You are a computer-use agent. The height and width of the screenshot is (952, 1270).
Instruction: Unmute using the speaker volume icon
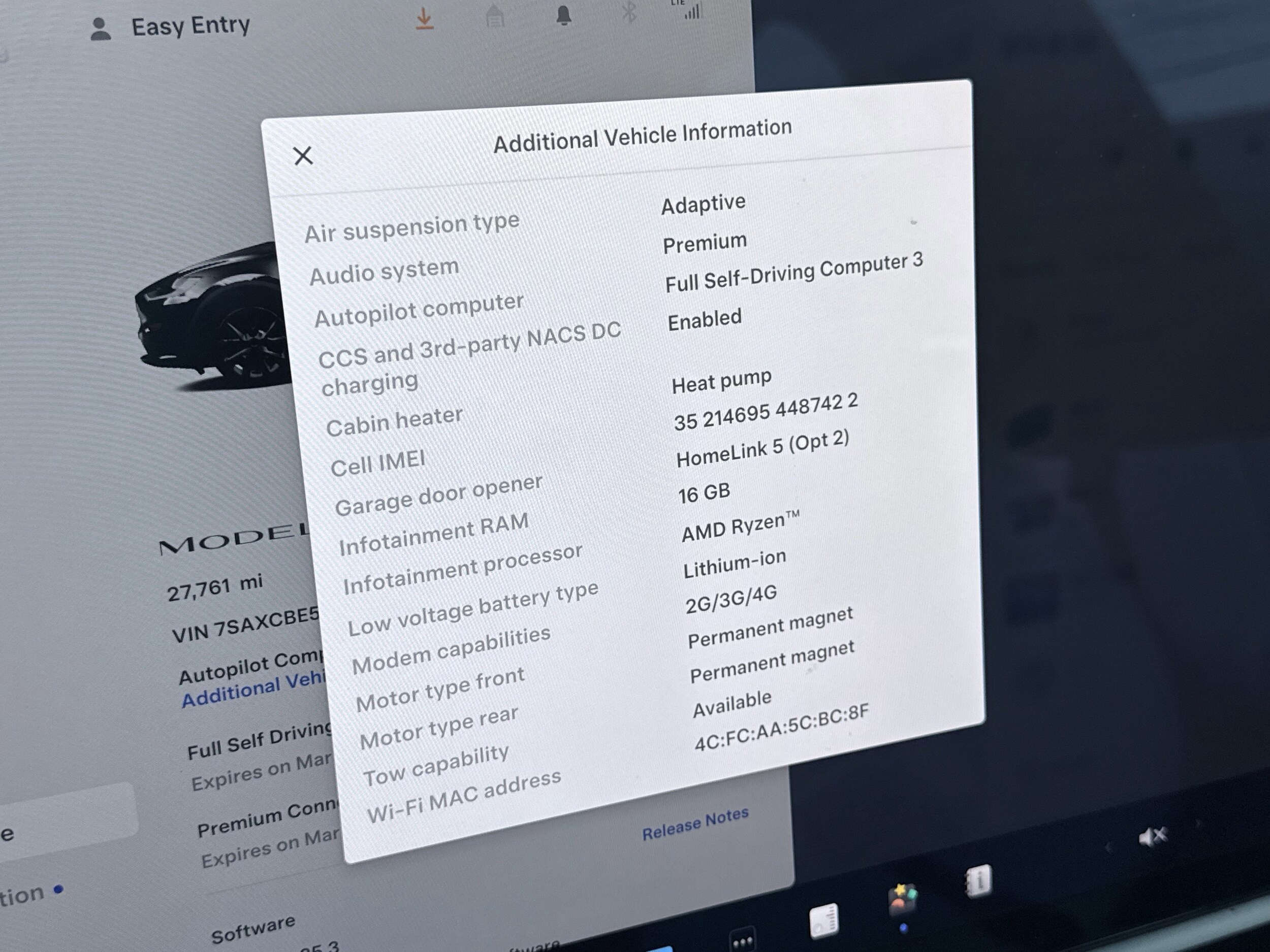tap(1152, 837)
